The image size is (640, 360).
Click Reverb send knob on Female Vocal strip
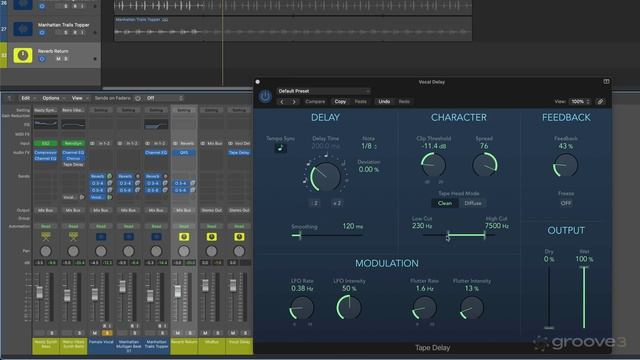[x=109, y=176]
